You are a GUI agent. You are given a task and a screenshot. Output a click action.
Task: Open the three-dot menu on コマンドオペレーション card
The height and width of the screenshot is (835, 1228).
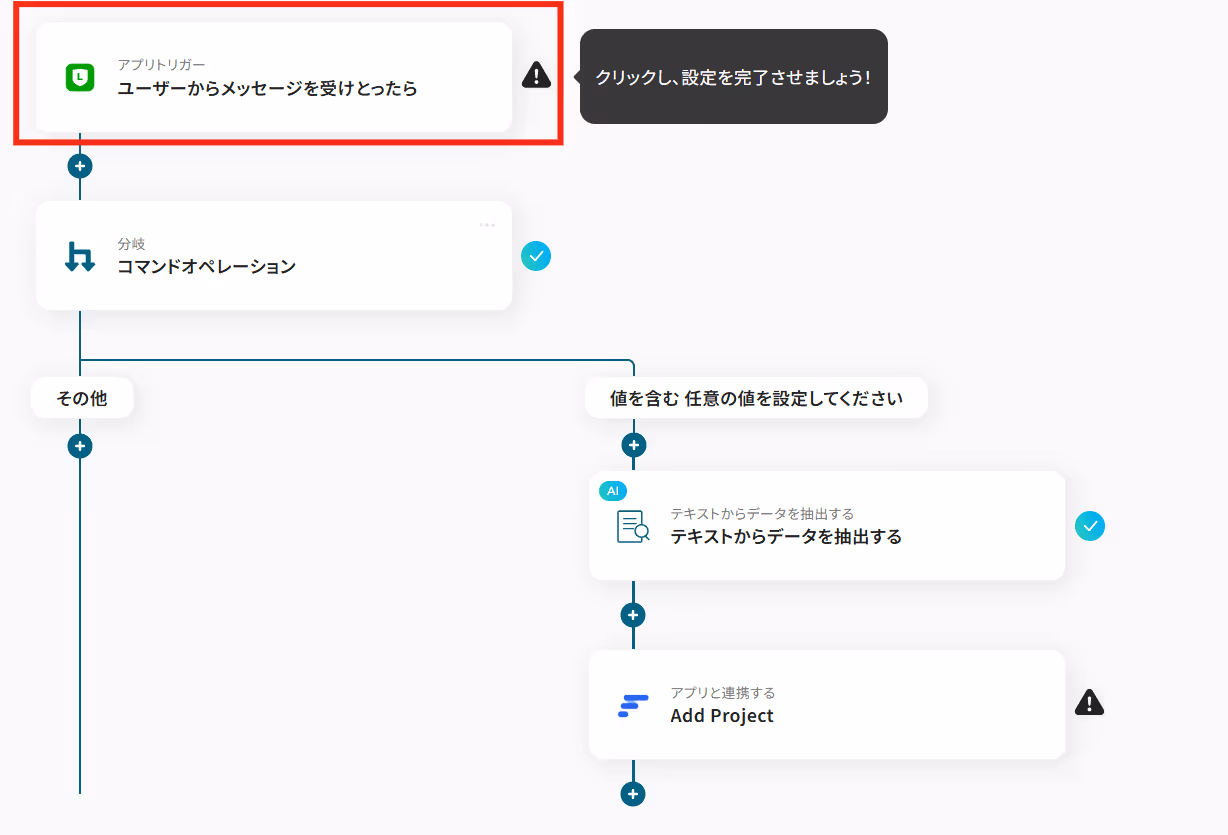487,224
